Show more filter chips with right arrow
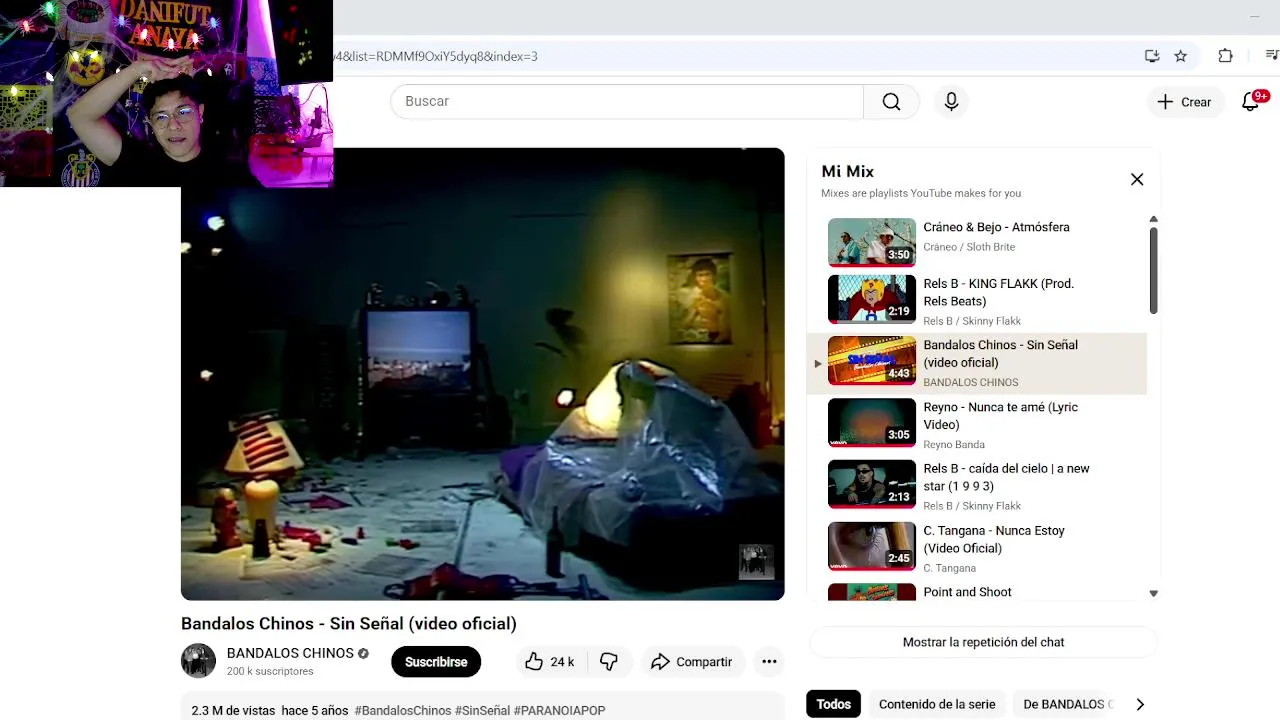 [x=1139, y=704]
